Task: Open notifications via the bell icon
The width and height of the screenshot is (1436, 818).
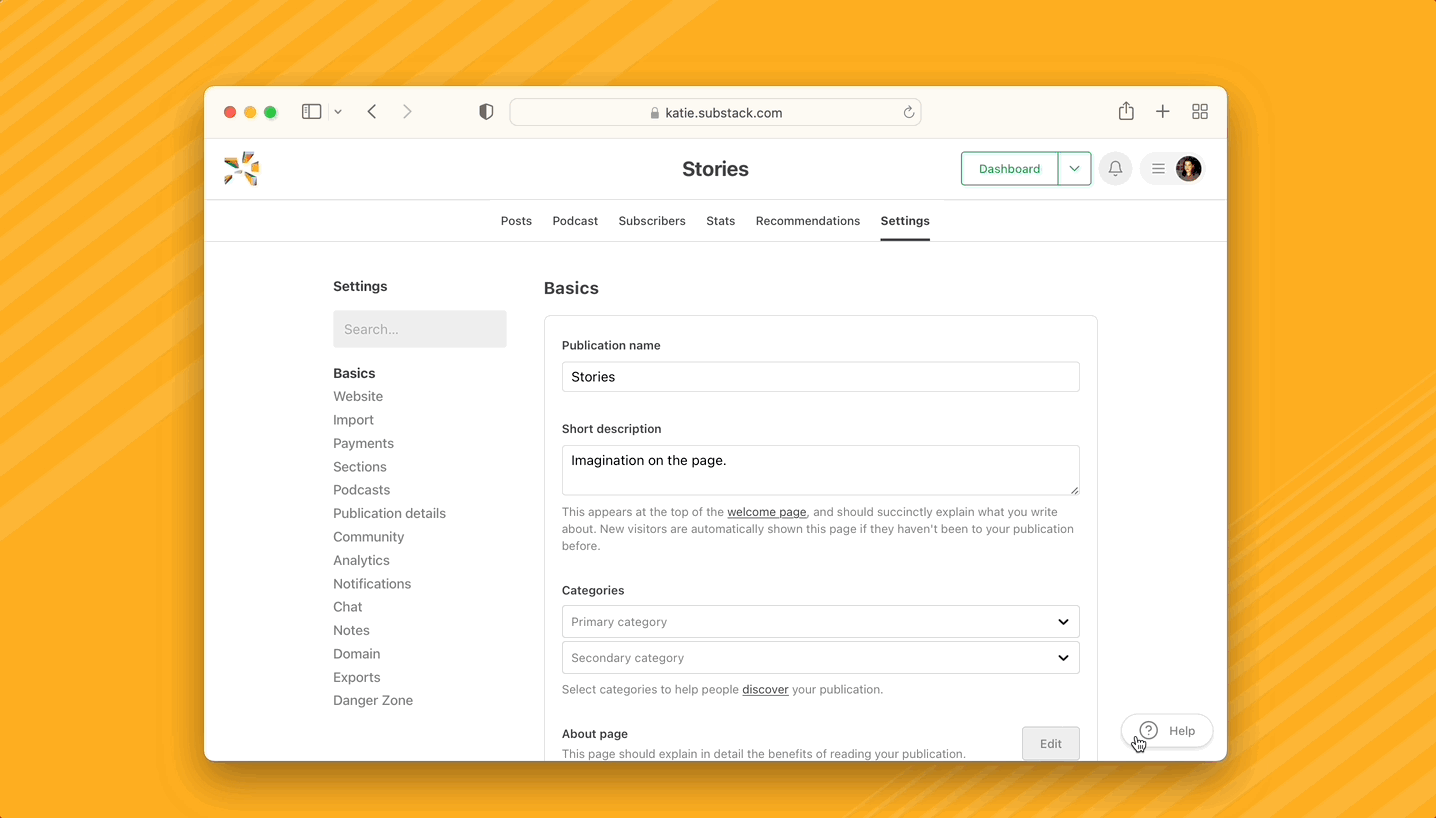Action: tap(1115, 168)
